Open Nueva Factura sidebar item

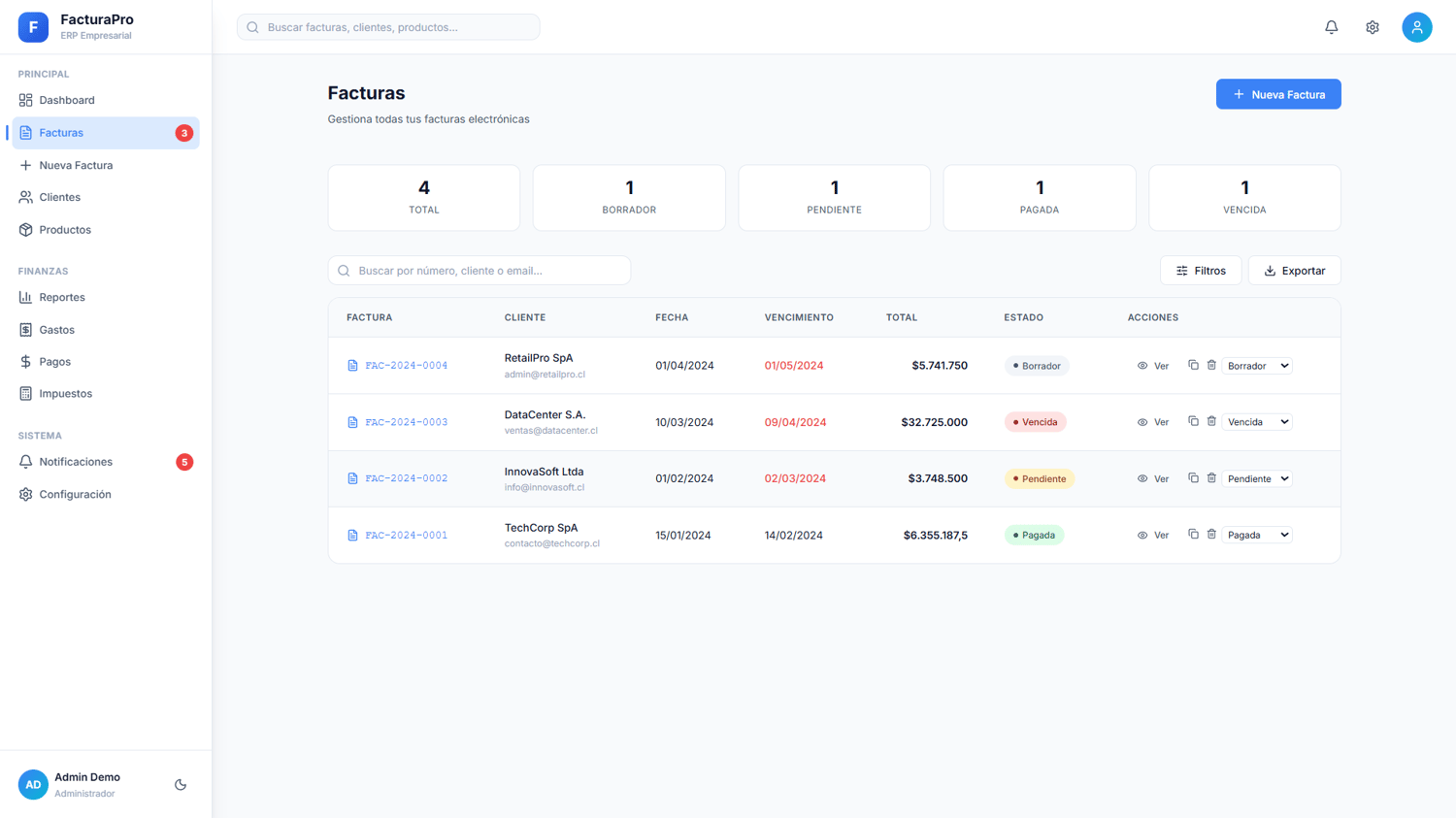(x=105, y=165)
